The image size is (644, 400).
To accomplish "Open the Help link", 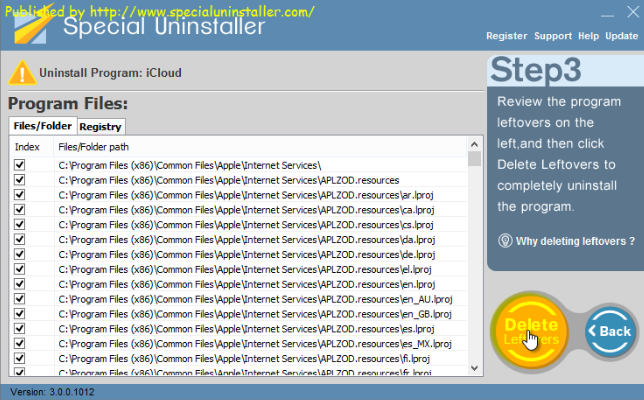I will coord(589,36).
